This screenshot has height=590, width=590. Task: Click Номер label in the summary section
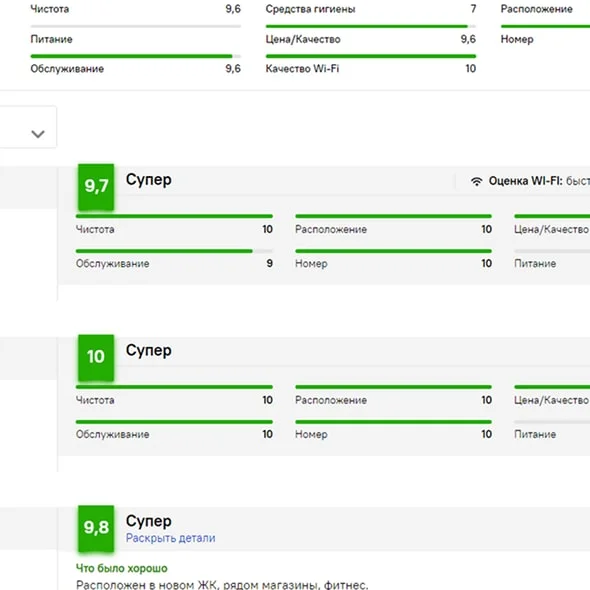pos(517,39)
